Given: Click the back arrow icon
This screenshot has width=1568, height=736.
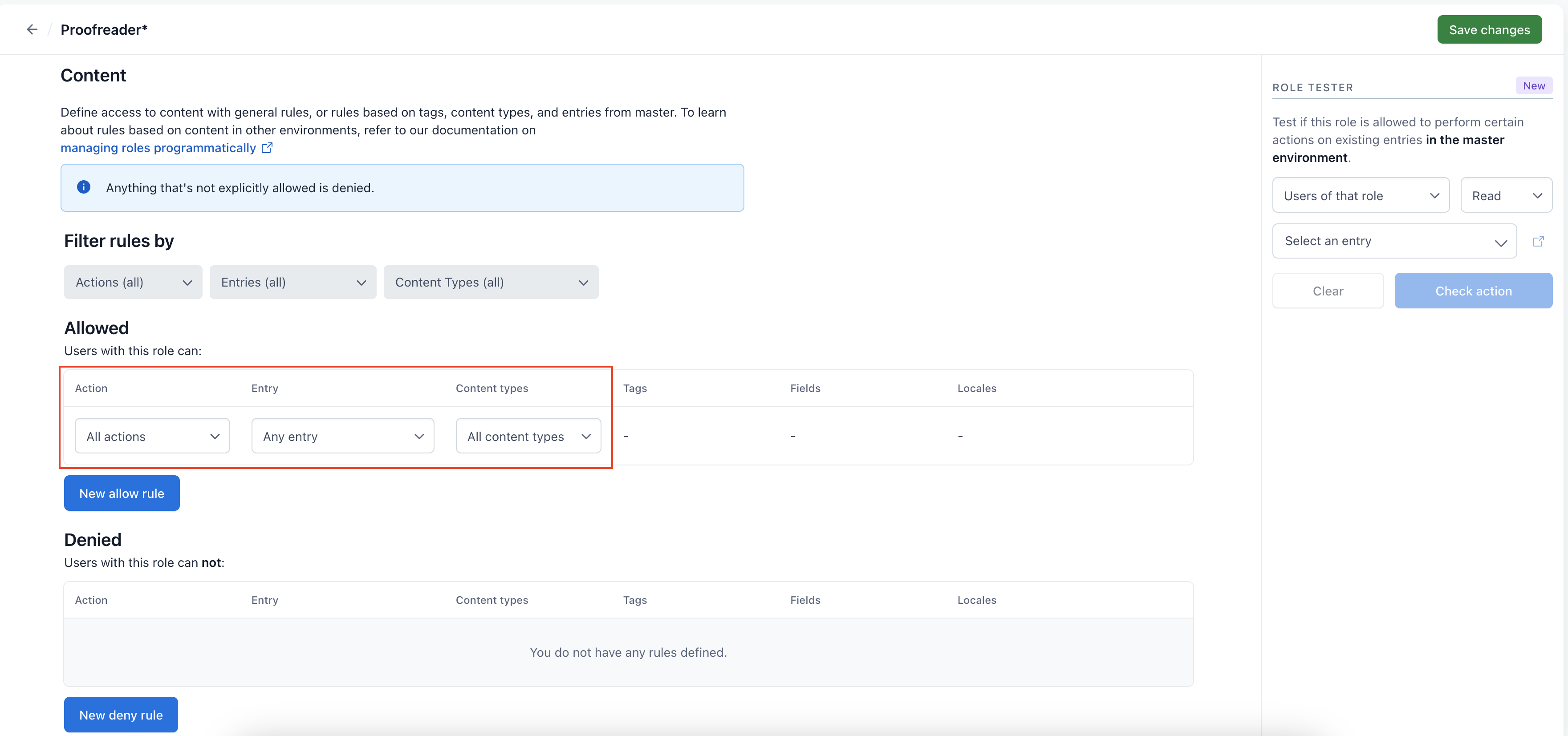Looking at the screenshot, I should click(32, 29).
